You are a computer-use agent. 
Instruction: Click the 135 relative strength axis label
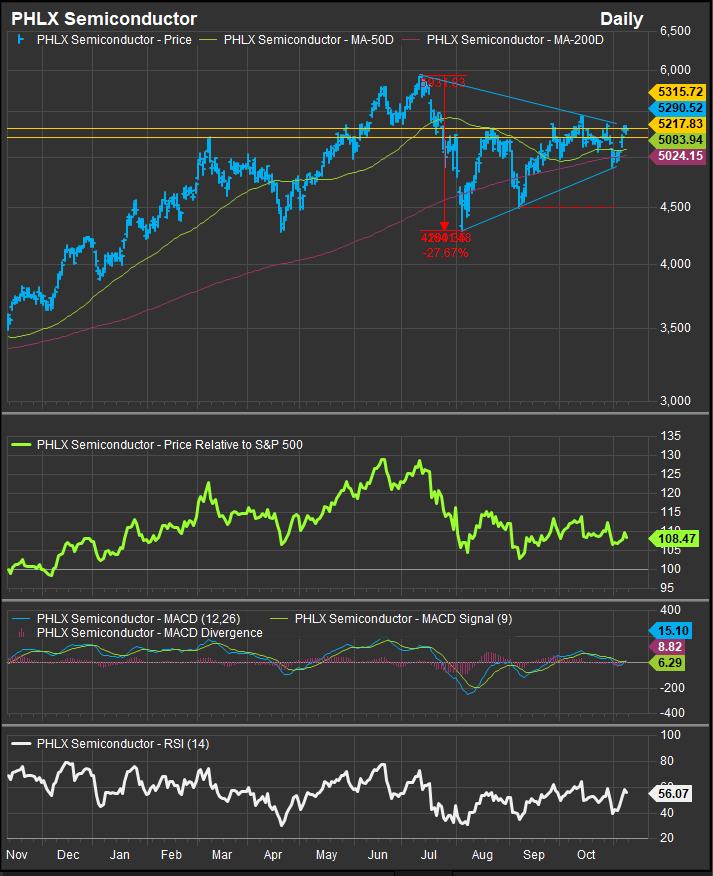(671, 436)
